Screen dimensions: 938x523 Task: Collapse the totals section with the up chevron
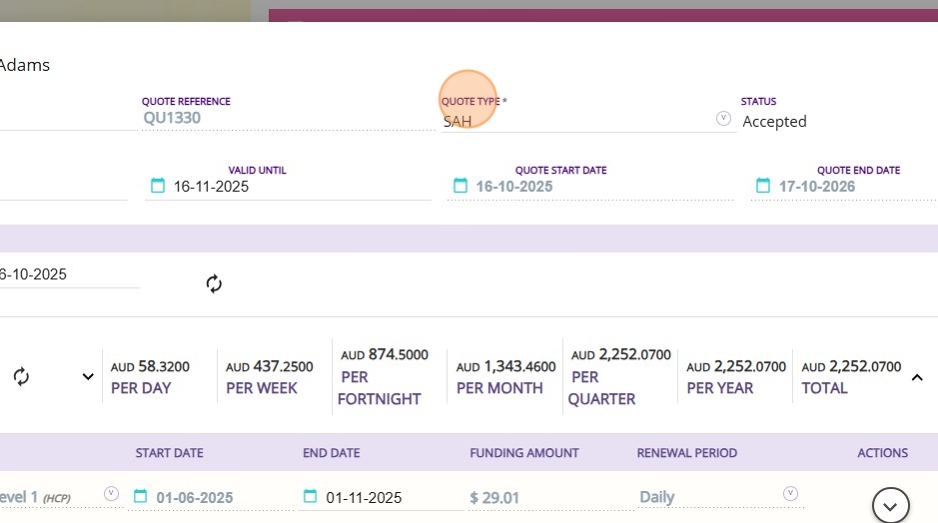916,377
